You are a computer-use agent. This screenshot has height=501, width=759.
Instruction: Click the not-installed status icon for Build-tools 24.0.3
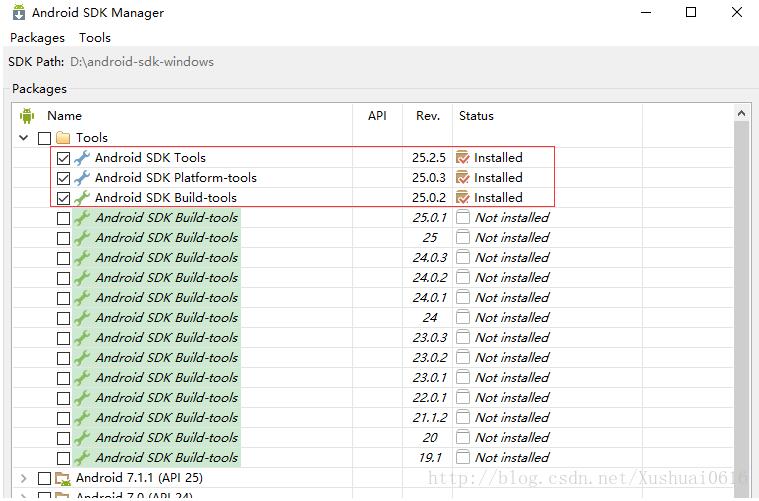pos(463,258)
